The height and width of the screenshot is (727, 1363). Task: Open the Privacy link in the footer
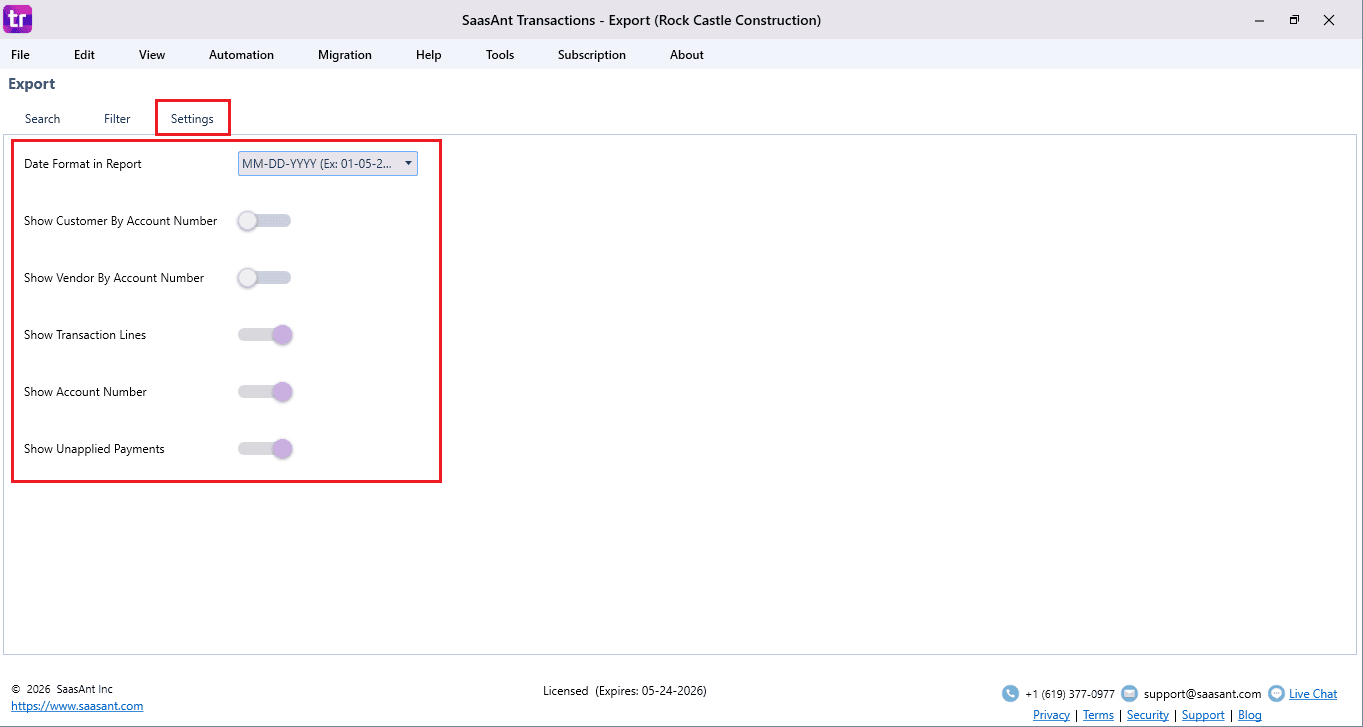[x=1051, y=715]
